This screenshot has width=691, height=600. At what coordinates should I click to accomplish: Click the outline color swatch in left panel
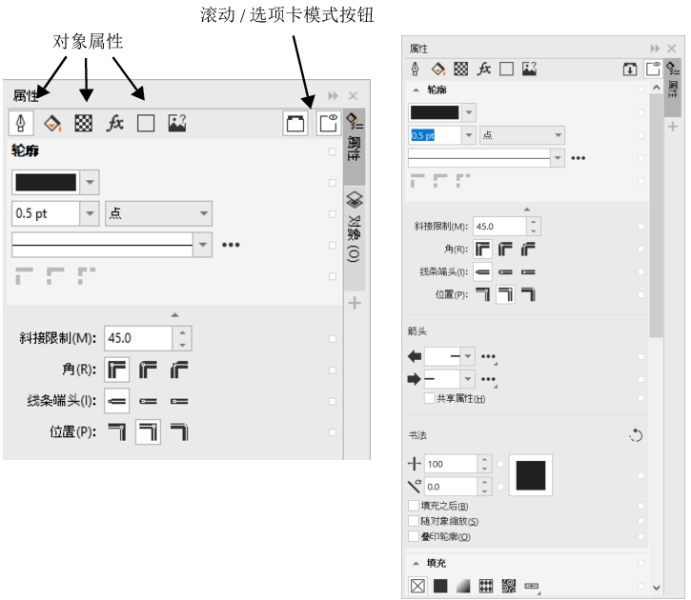click(45, 182)
